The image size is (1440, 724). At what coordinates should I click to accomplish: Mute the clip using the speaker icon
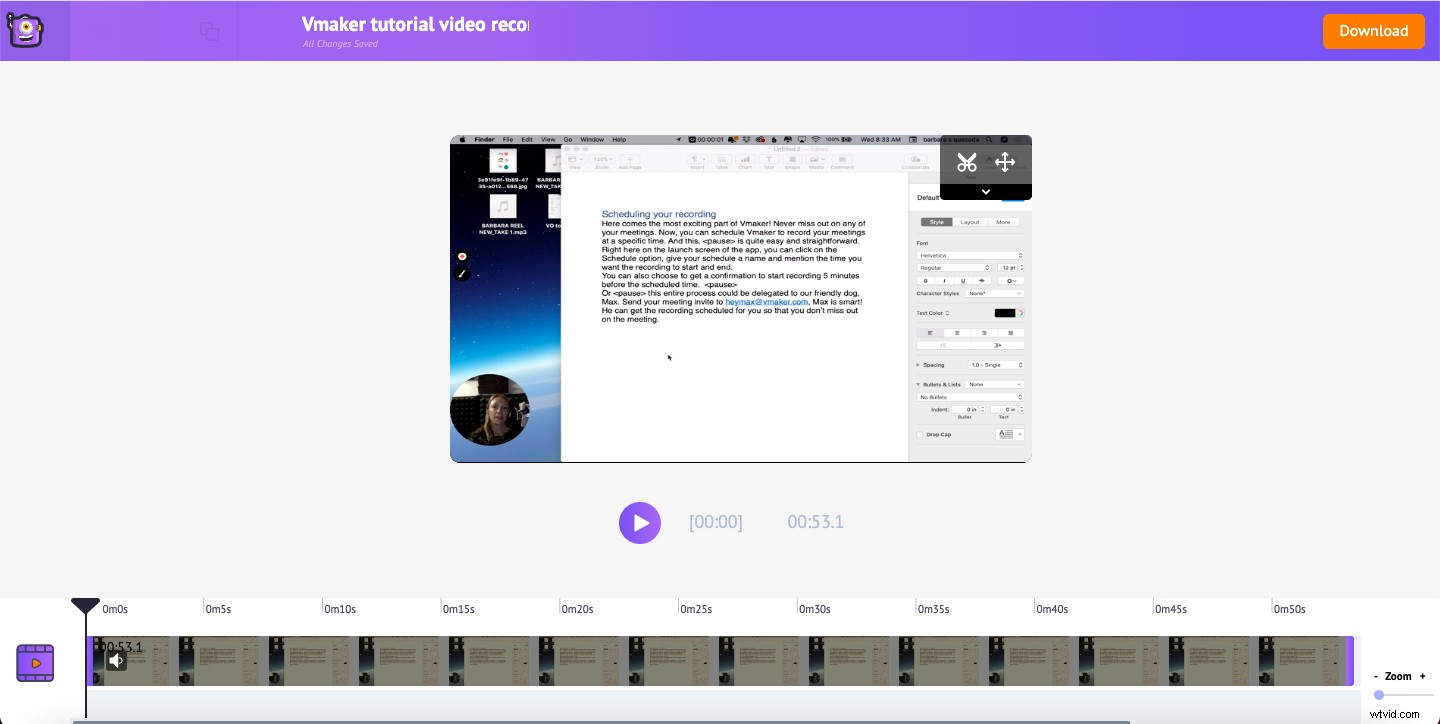click(x=116, y=660)
